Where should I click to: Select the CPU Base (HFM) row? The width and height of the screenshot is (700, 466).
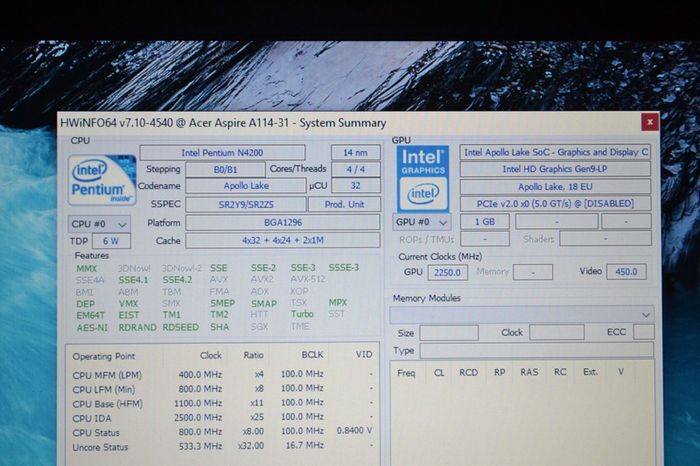(222, 403)
